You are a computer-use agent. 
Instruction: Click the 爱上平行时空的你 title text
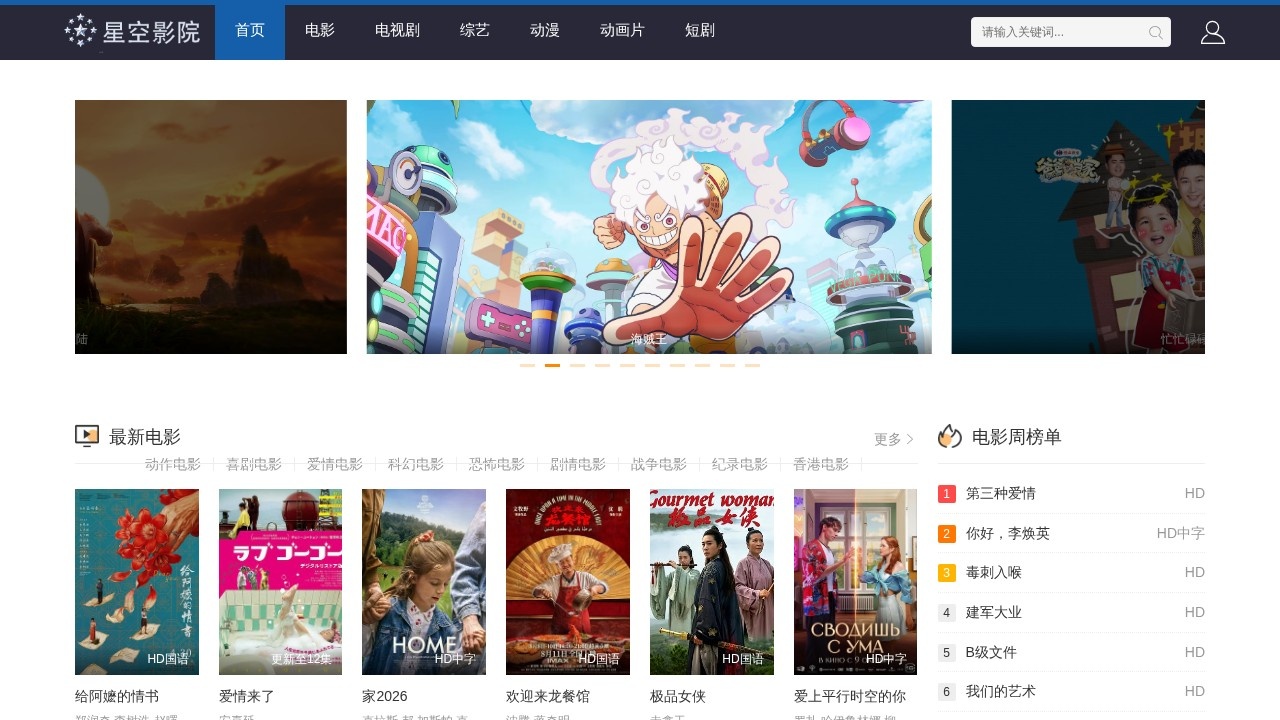point(850,696)
